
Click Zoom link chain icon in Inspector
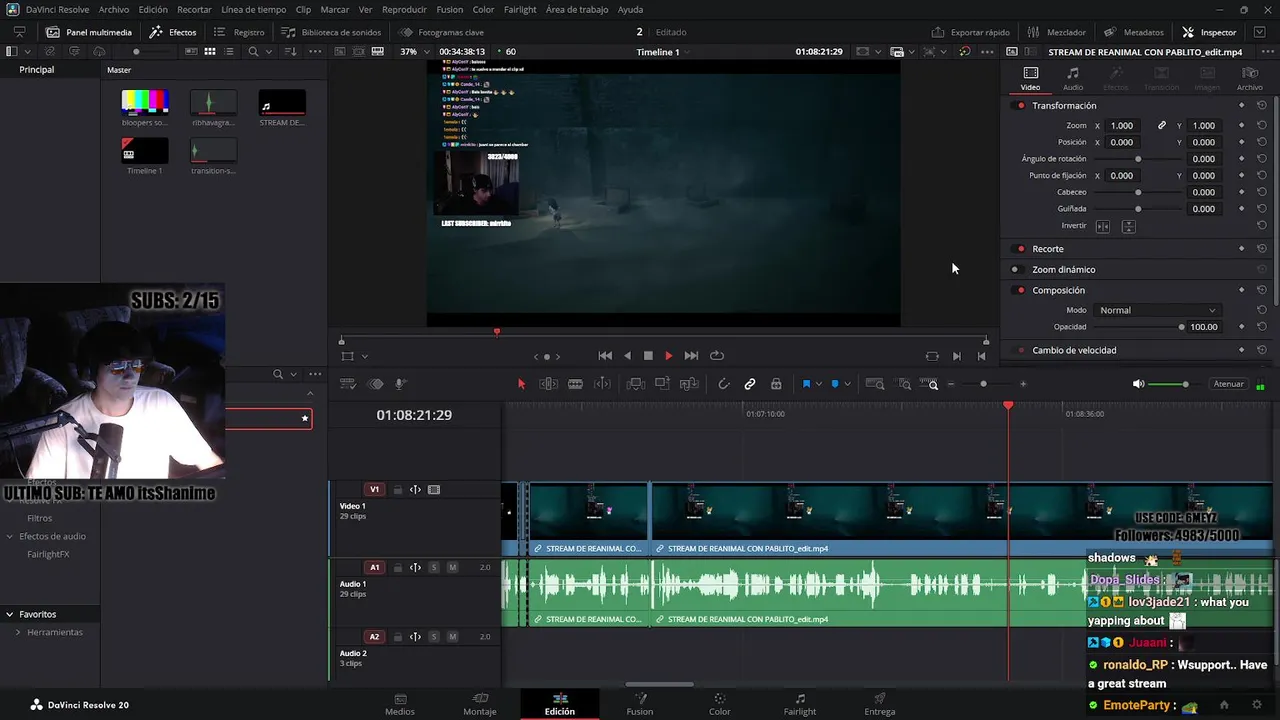point(1162,126)
